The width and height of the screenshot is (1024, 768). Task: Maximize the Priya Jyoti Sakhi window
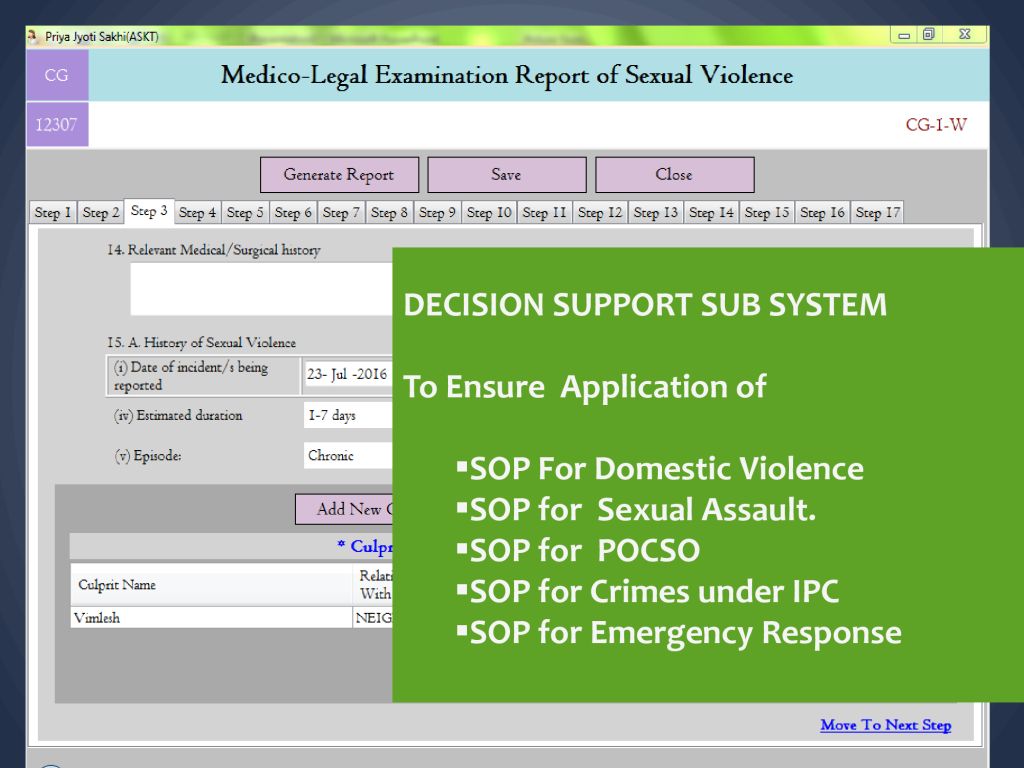point(929,35)
